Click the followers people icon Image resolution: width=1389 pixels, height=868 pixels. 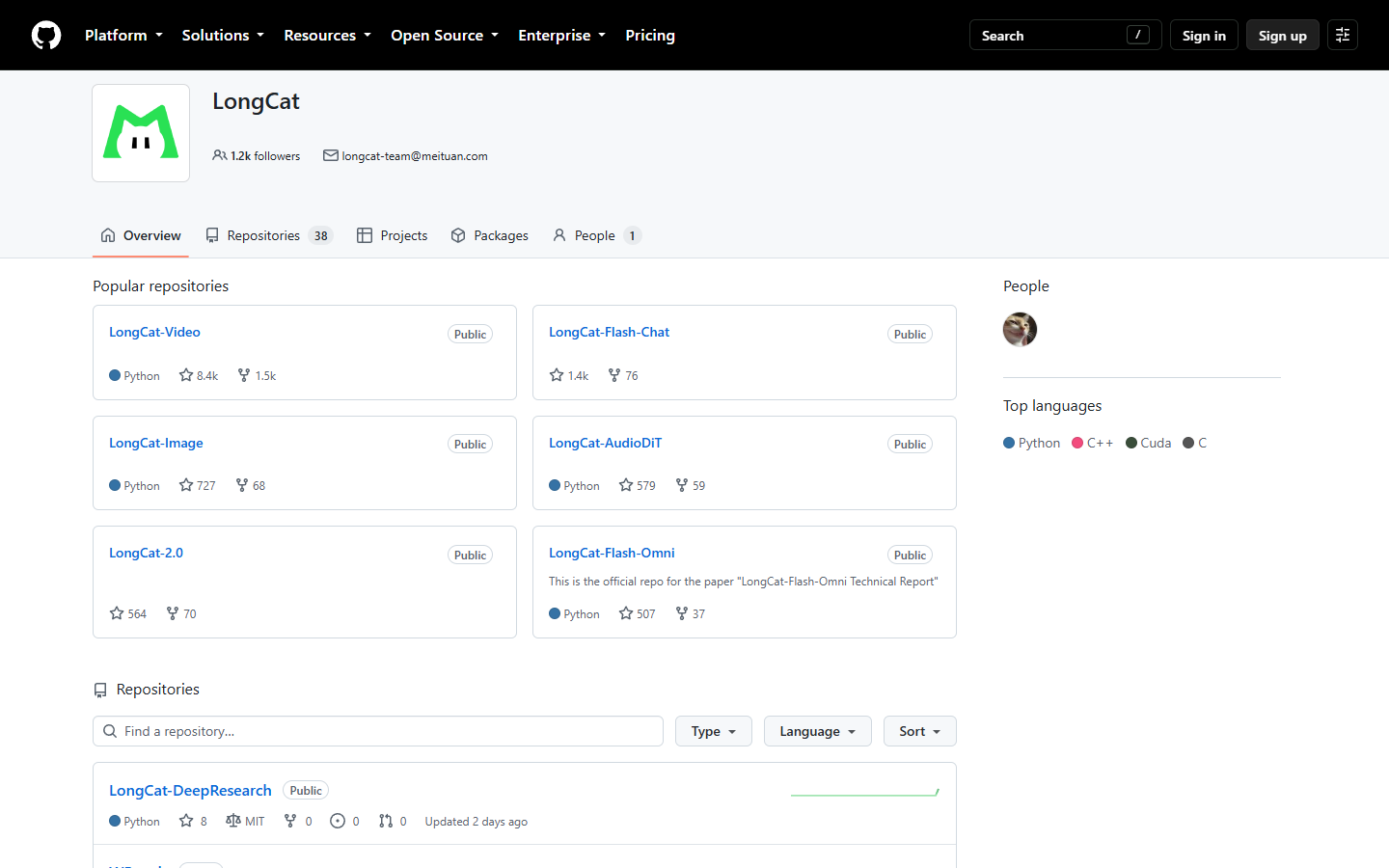220,155
